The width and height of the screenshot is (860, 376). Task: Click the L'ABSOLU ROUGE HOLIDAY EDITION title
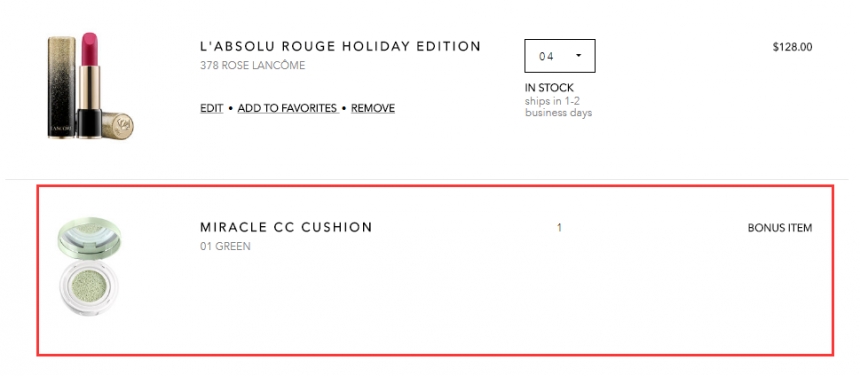[x=341, y=47]
